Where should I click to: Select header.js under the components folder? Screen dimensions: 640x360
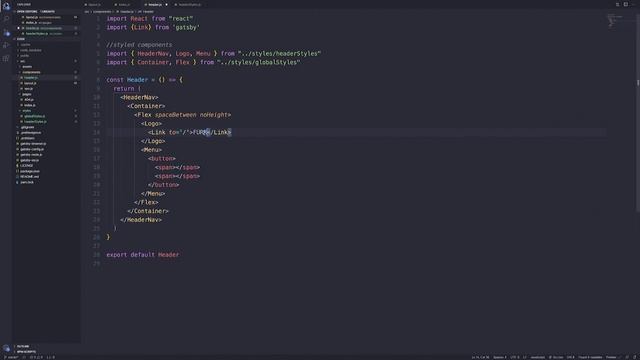31,78
